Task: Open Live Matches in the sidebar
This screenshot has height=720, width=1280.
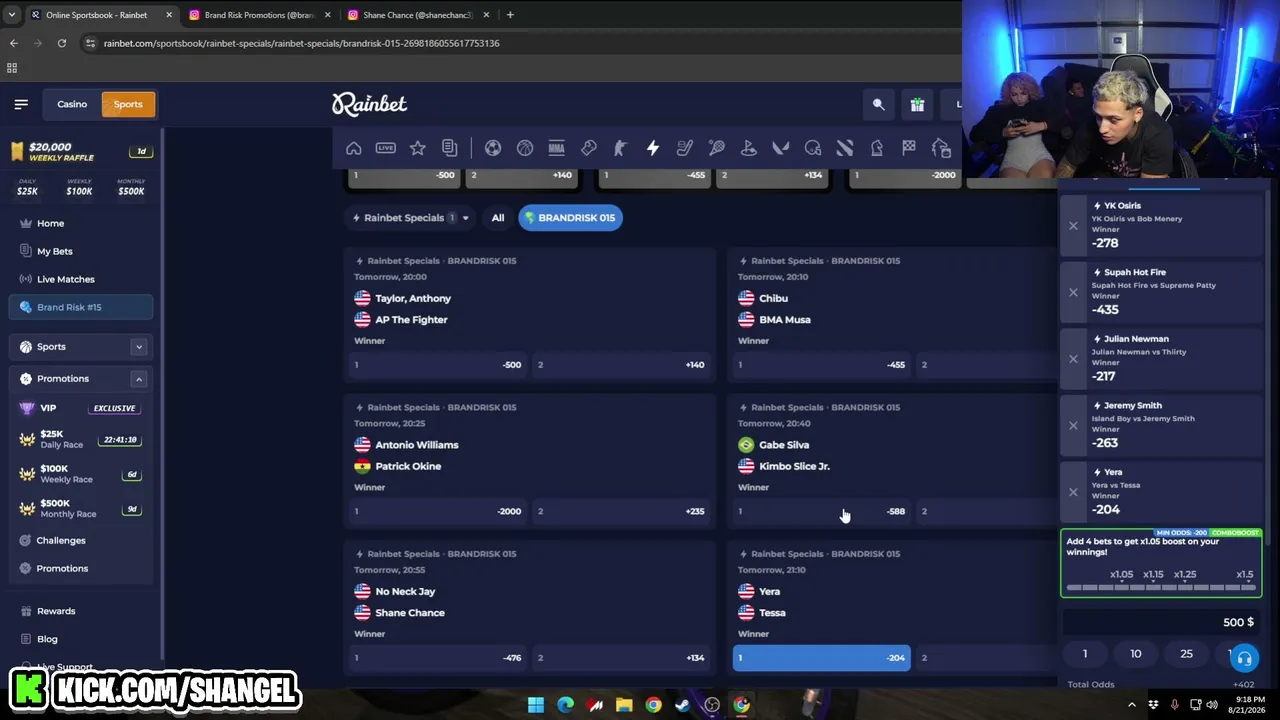Action: [80, 279]
